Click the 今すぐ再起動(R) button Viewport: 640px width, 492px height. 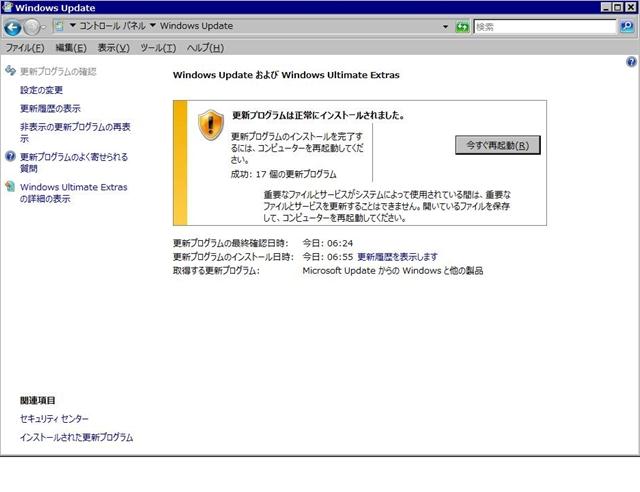pos(498,145)
